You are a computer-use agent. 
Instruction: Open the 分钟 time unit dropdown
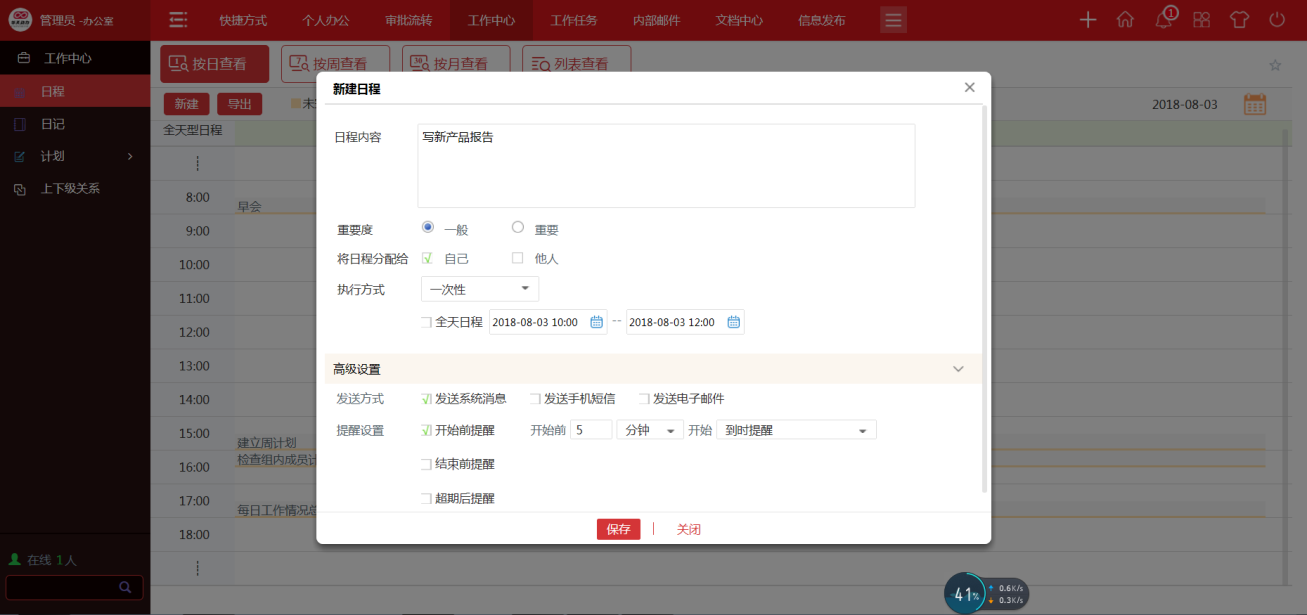point(650,428)
